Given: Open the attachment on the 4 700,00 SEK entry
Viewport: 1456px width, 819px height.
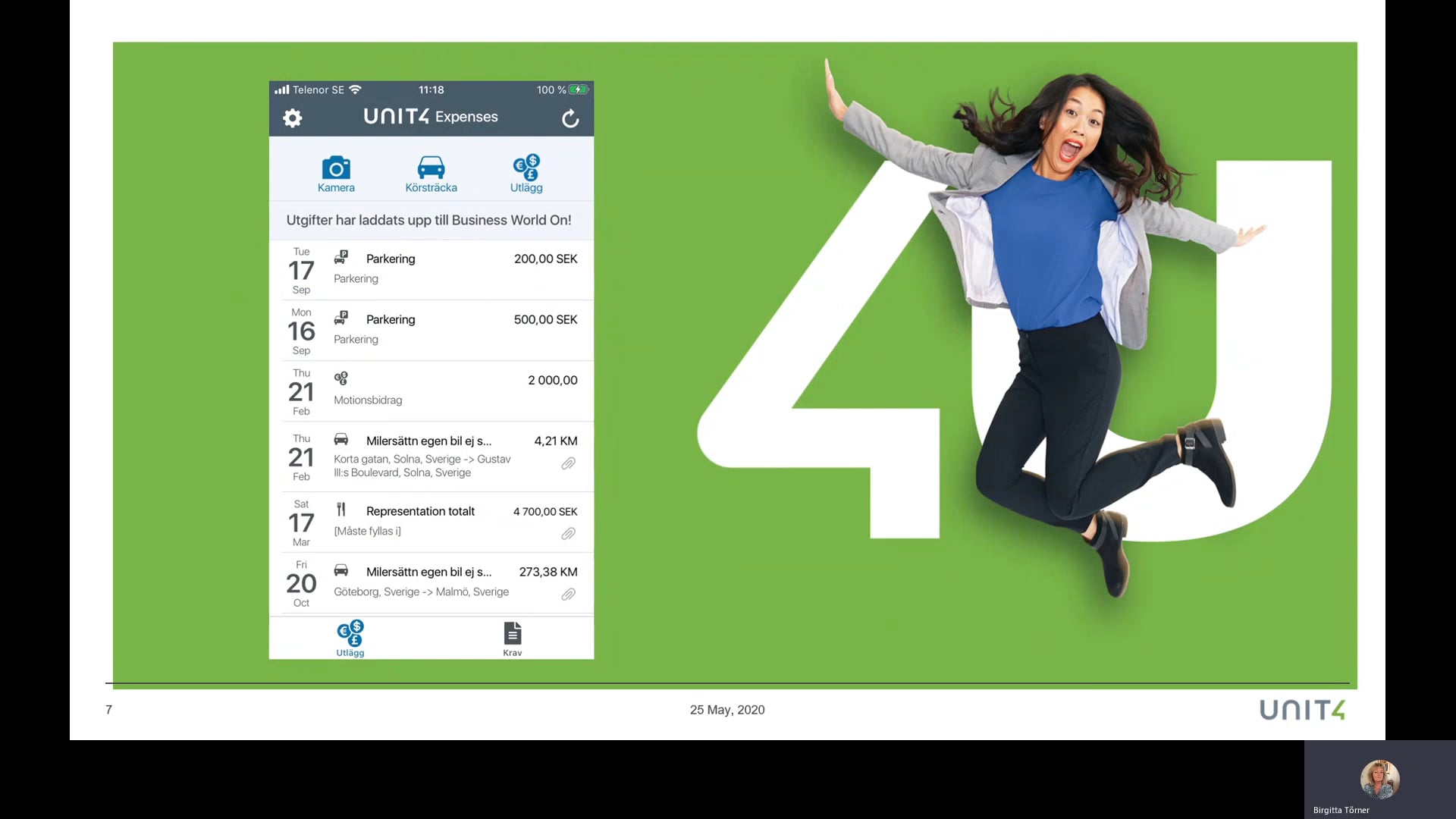Looking at the screenshot, I should pyautogui.click(x=568, y=534).
